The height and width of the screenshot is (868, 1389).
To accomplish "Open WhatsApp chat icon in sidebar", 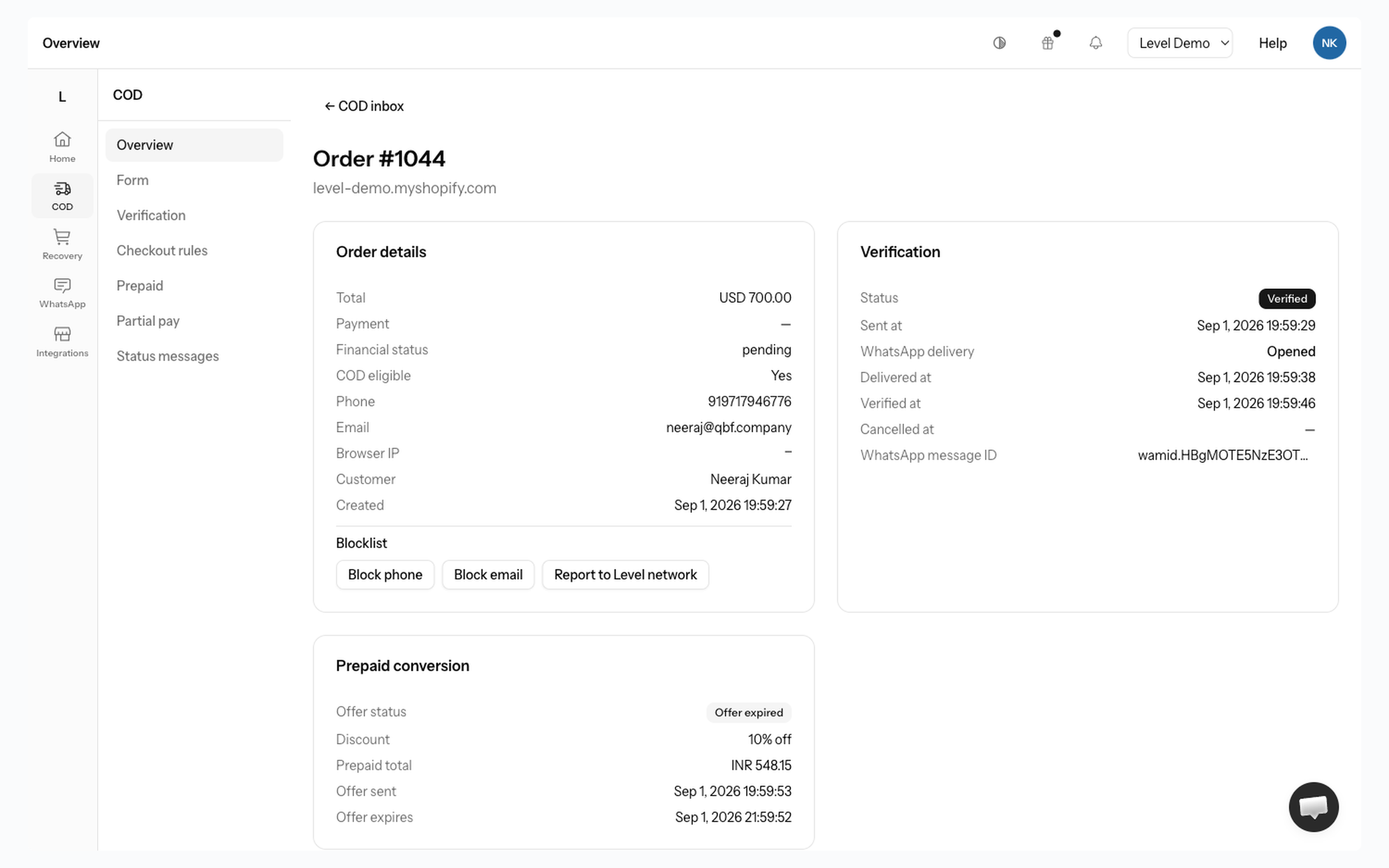I will [x=62, y=293].
